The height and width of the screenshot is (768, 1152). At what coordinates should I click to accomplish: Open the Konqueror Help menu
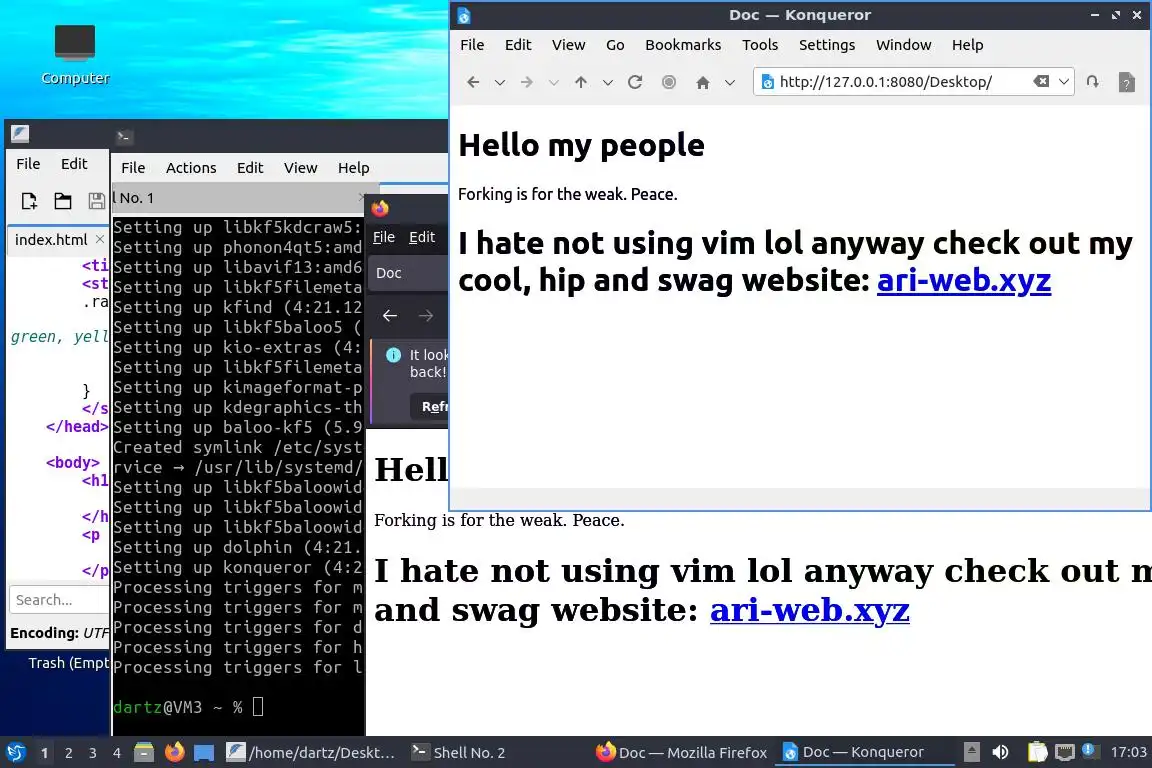pos(968,45)
